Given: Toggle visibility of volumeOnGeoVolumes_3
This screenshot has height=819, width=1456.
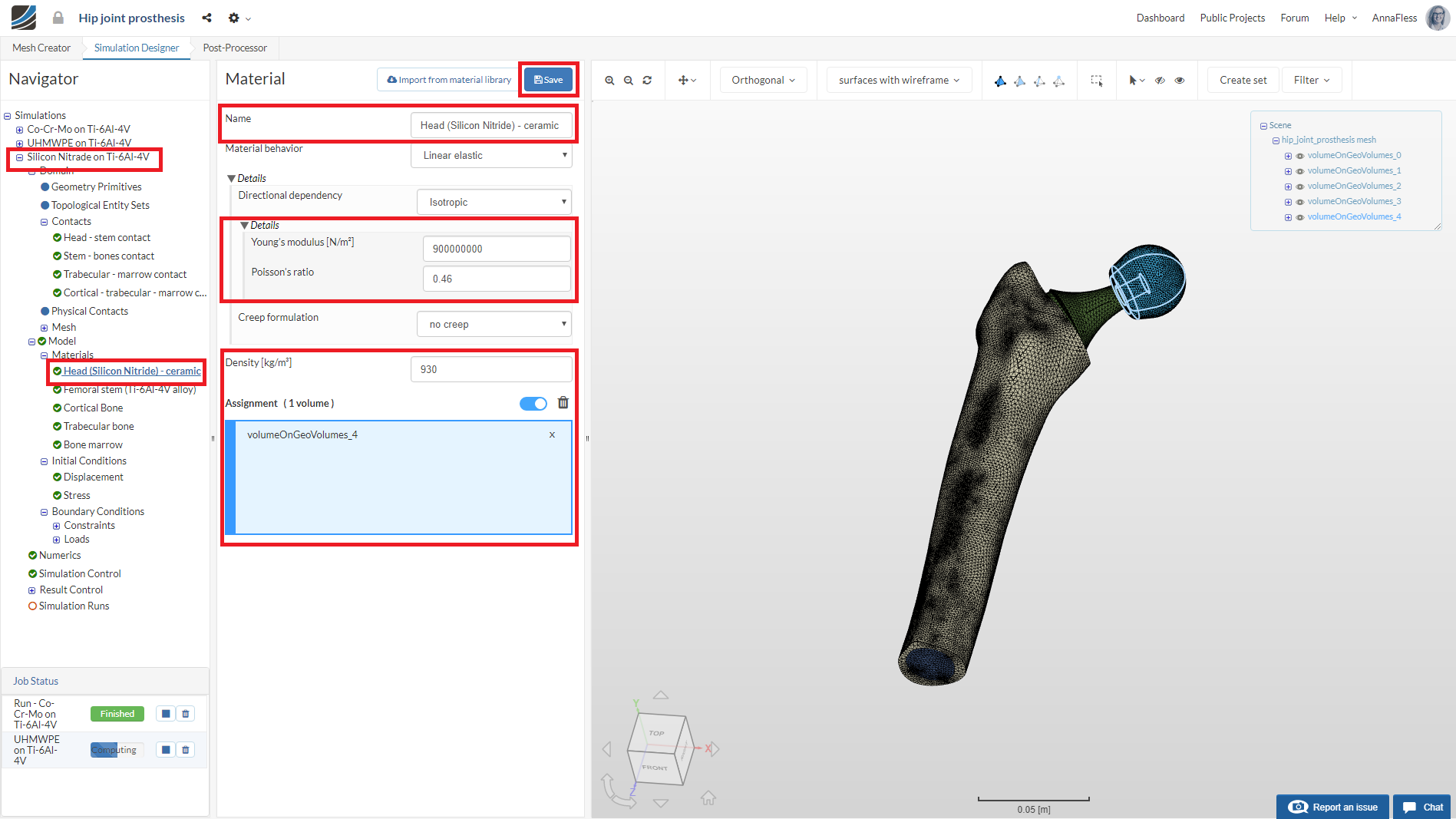Looking at the screenshot, I should tap(1300, 202).
